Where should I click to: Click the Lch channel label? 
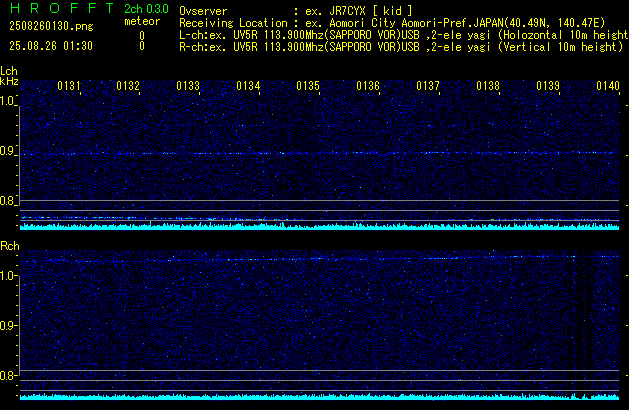tap(9, 71)
